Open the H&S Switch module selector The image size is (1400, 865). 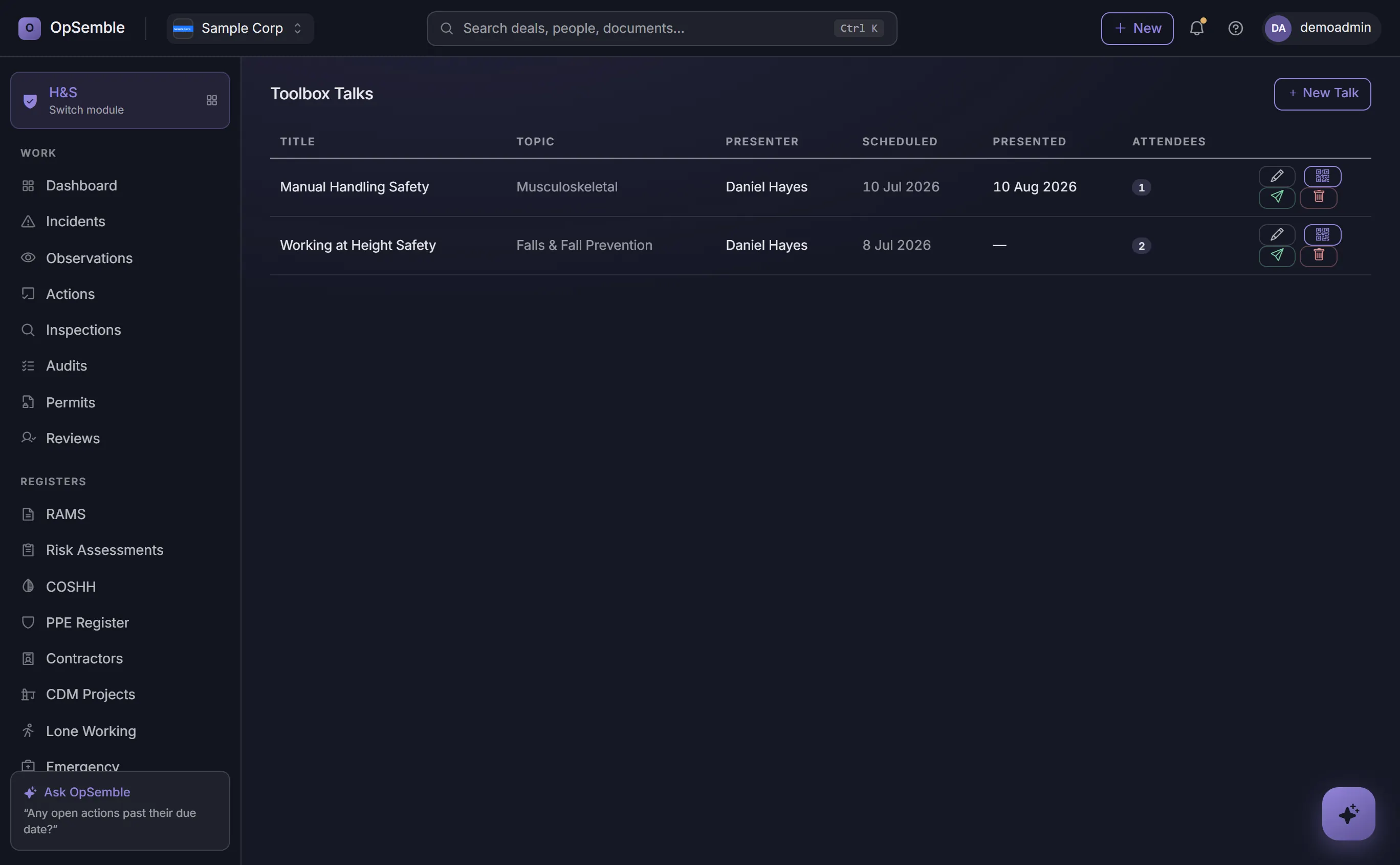[x=120, y=100]
